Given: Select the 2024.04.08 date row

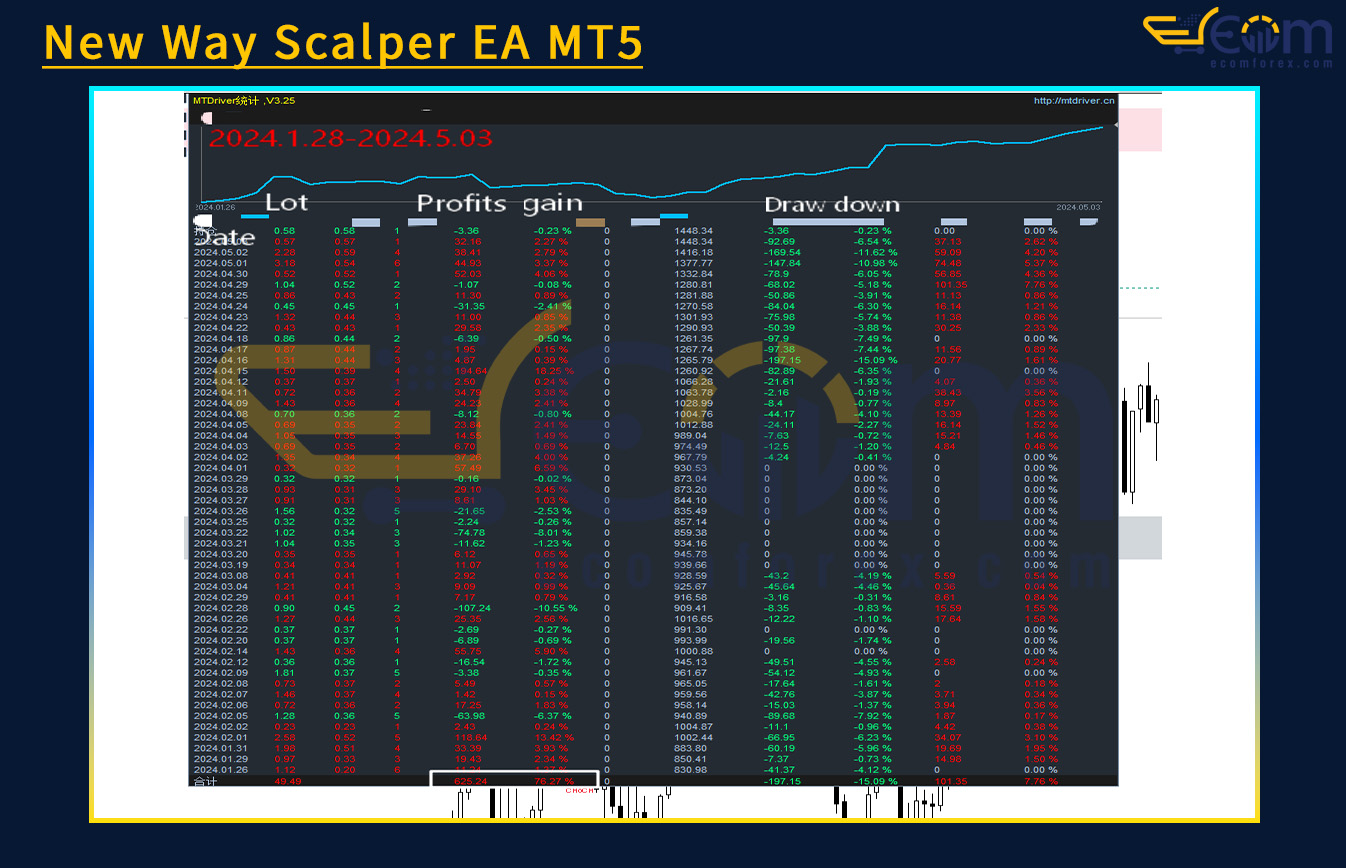Looking at the screenshot, I should point(655,414).
